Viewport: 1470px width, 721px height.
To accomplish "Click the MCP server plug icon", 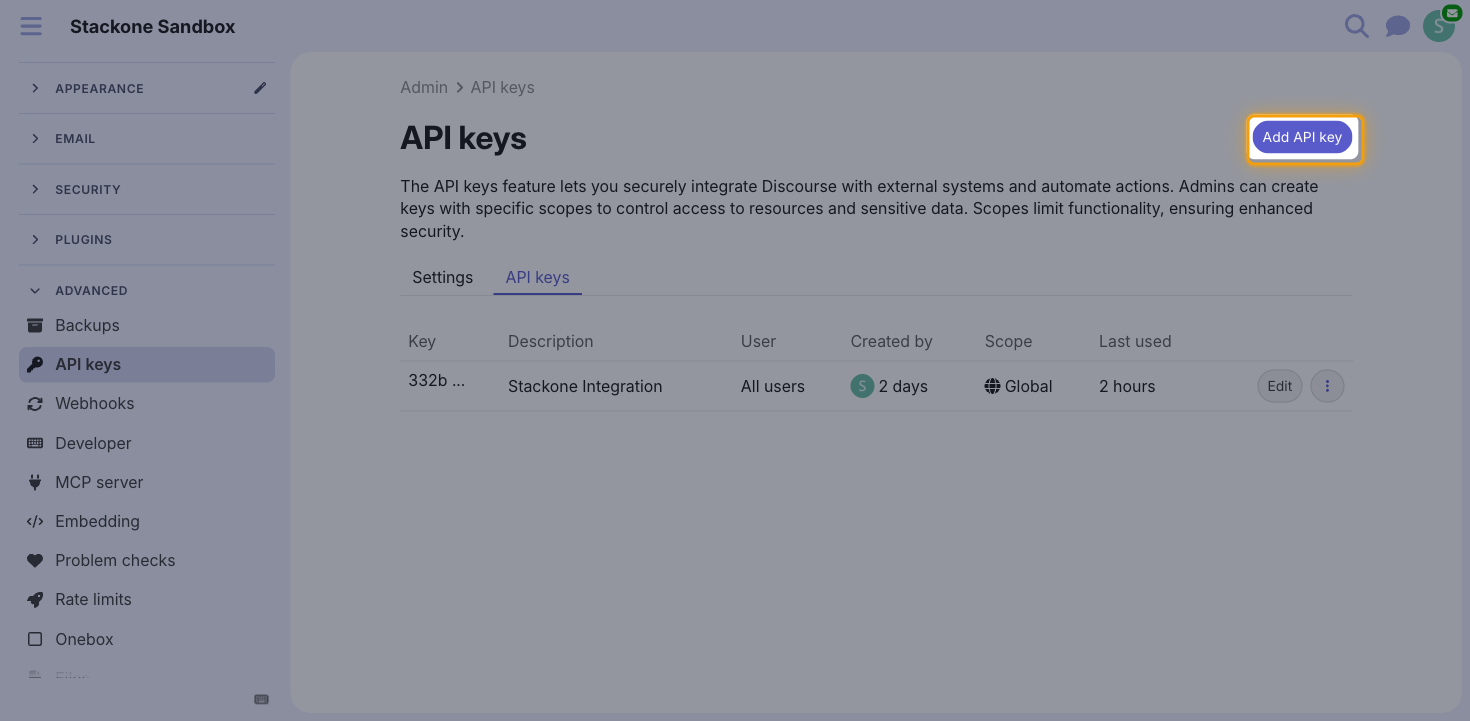I will click(35, 482).
